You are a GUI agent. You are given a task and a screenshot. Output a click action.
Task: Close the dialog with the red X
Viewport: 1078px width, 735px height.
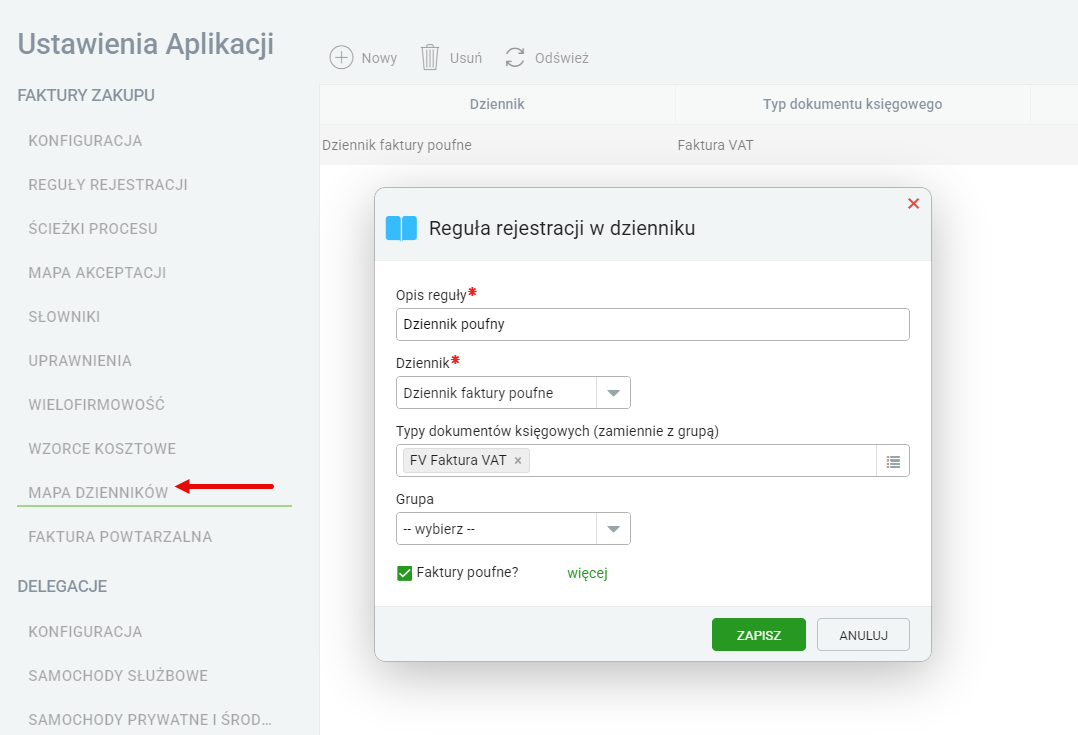tap(913, 204)
